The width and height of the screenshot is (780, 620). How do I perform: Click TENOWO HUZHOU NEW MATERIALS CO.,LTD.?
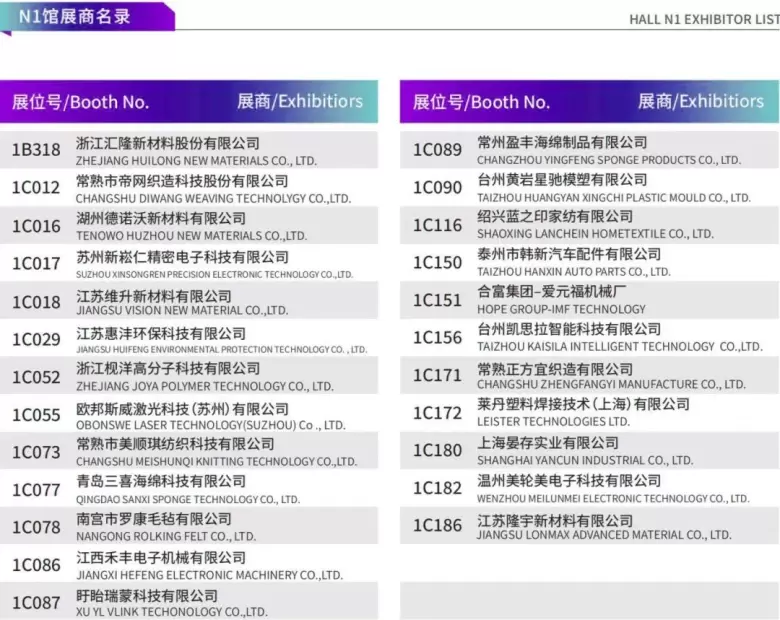click(x=192, y=236)
